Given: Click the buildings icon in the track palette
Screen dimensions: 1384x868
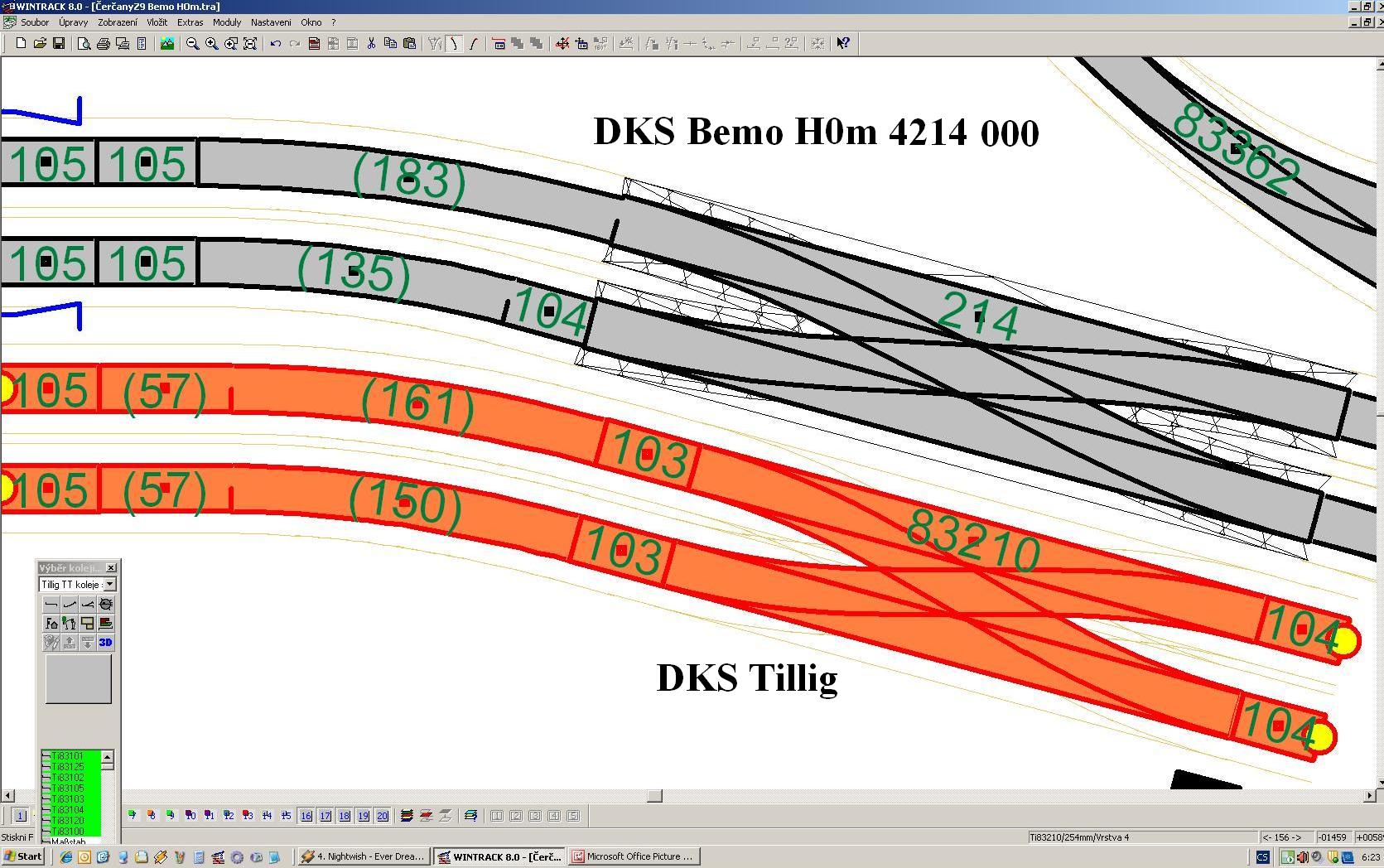Looking at the screenshot, I should (x=51, y=624).
